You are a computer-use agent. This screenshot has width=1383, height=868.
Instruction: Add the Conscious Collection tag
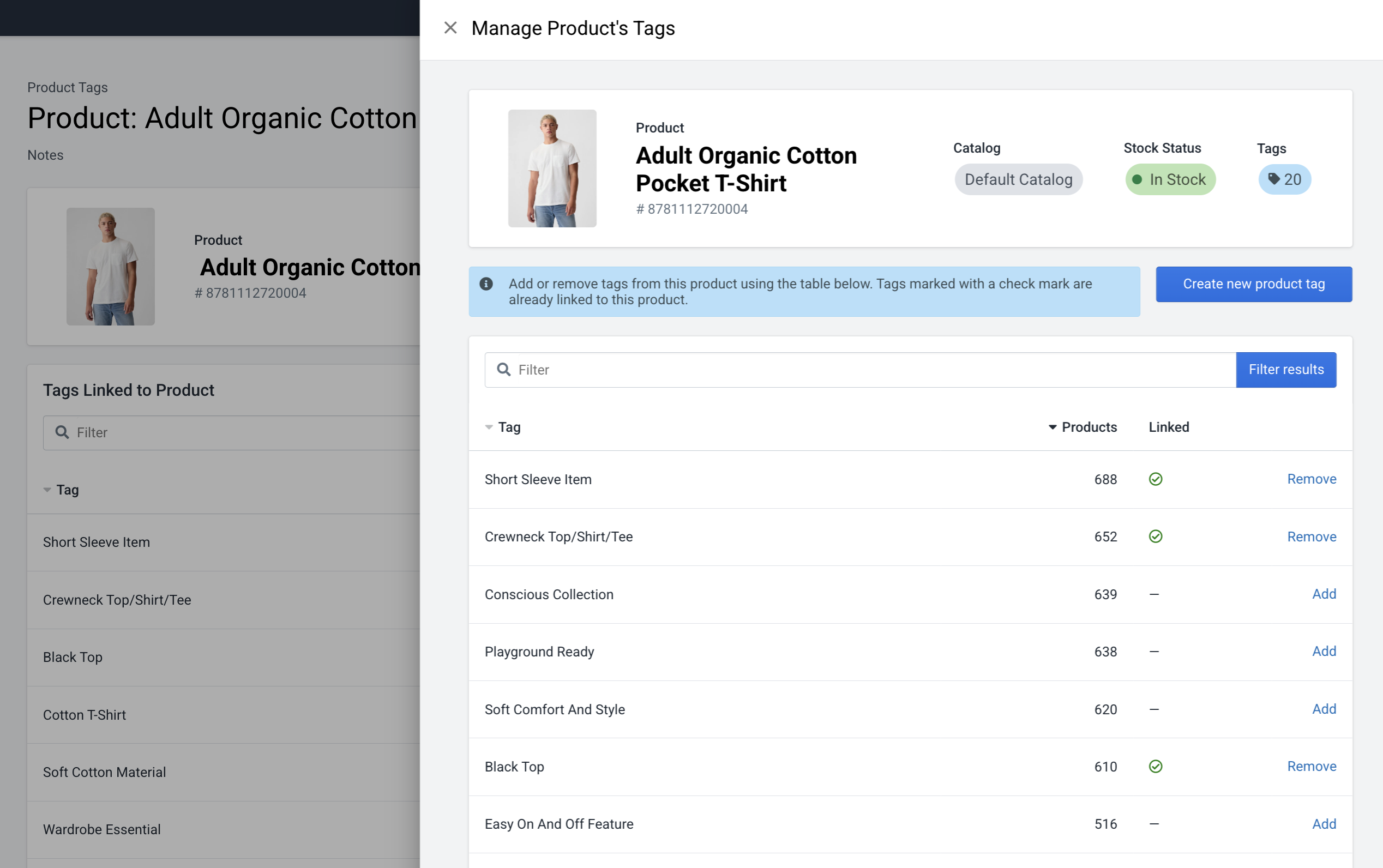coord(1324,594)
